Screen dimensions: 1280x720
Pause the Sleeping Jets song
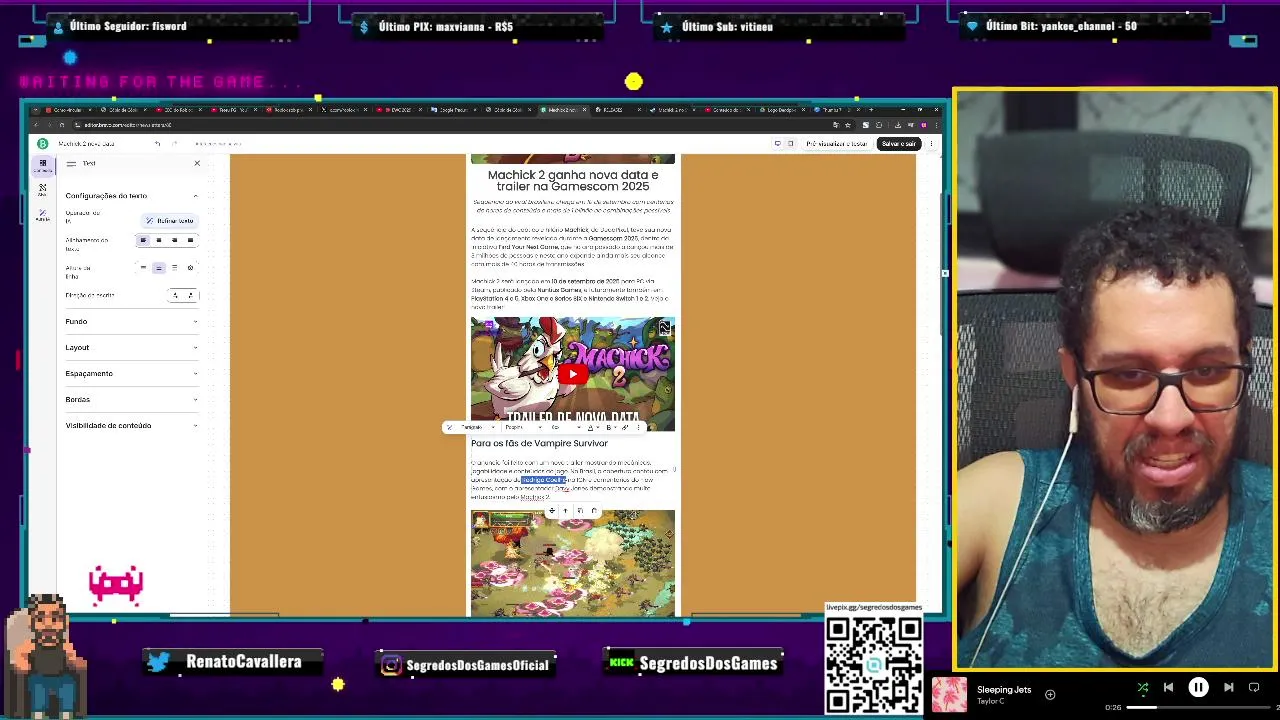pyautogui.click(x=1198, y=687)
